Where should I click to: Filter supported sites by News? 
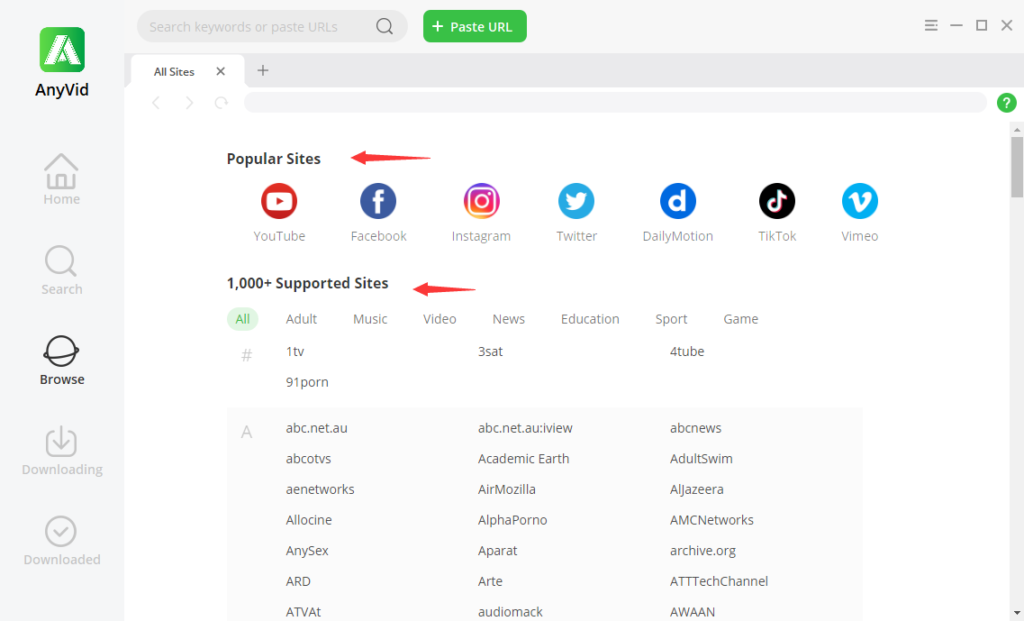[509, 319]
